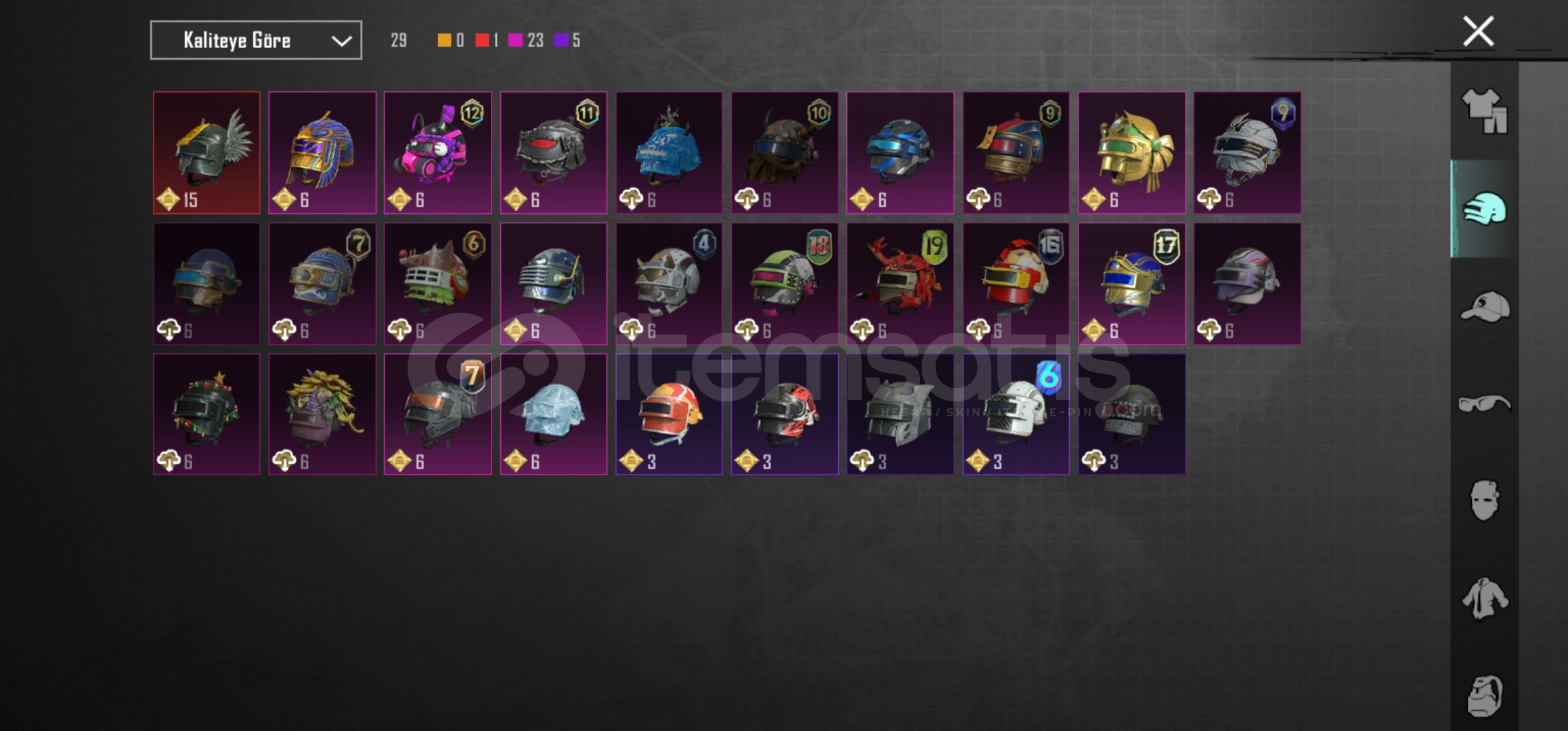Screen dimensions: 1568x731
Task: Open the outfits category with the shirt icon
Action: tap(1484, 112)
